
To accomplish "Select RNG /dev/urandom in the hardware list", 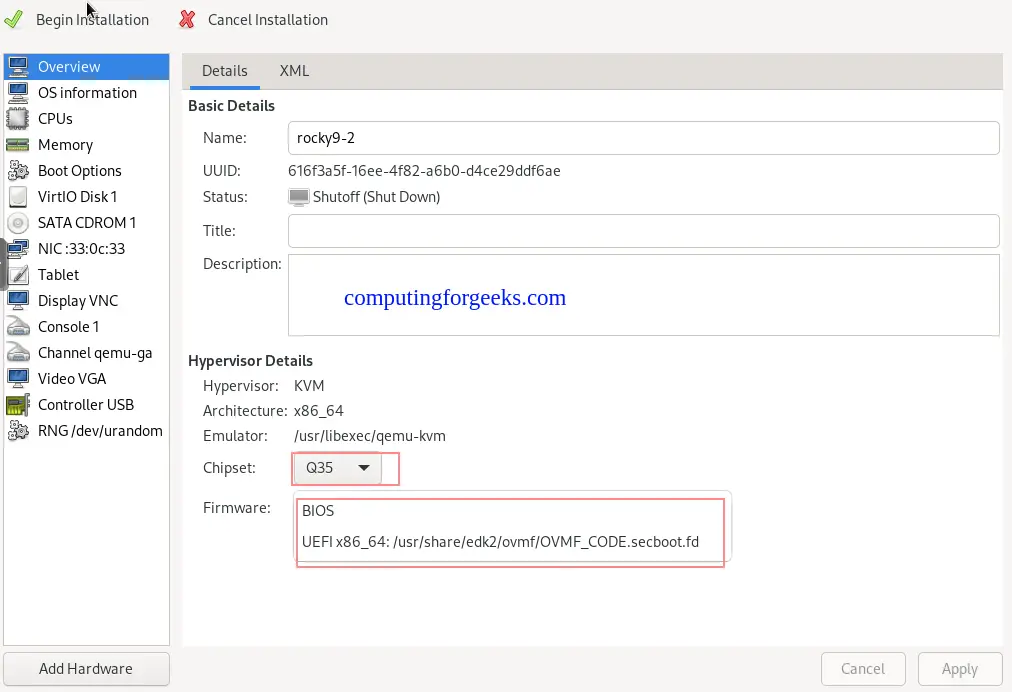I will 86,431.
